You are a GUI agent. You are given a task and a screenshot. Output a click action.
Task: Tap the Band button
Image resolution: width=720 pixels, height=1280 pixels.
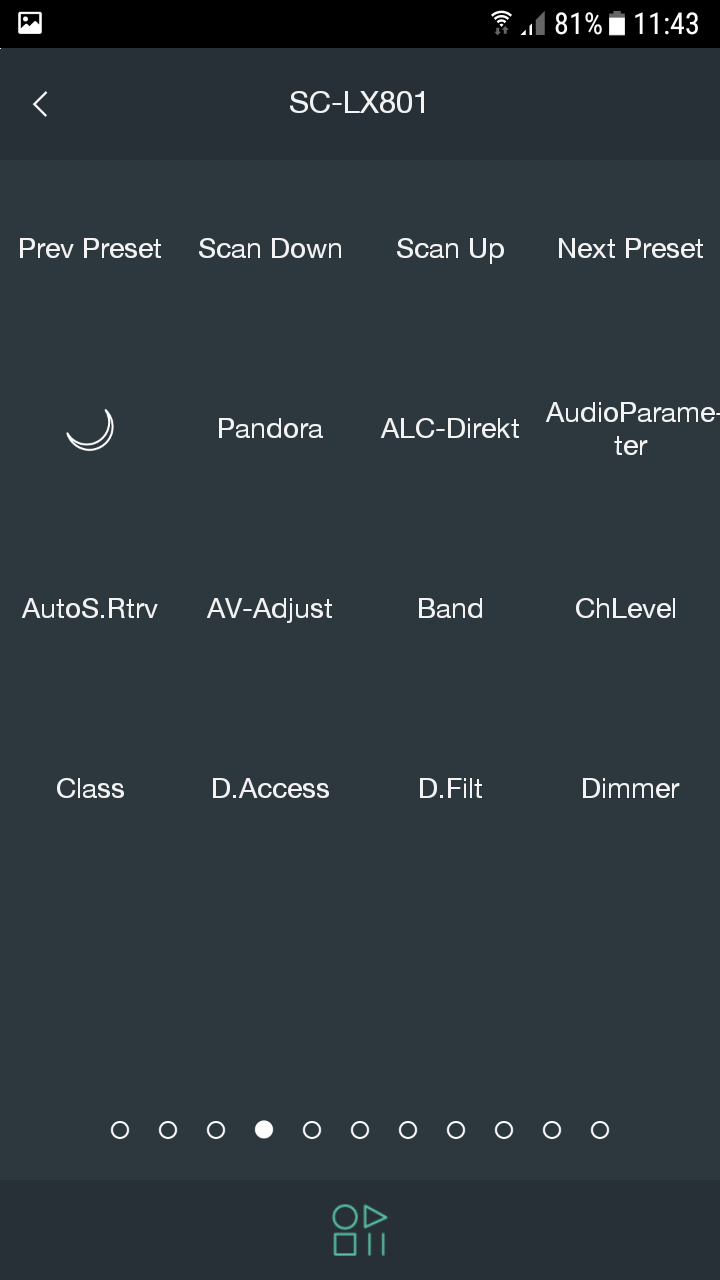(x=450, y=609)
